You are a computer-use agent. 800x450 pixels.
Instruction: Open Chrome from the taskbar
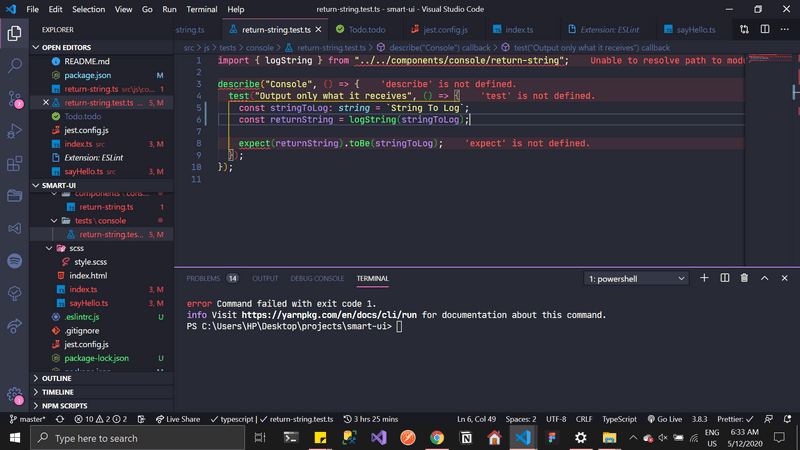[437, 438]
